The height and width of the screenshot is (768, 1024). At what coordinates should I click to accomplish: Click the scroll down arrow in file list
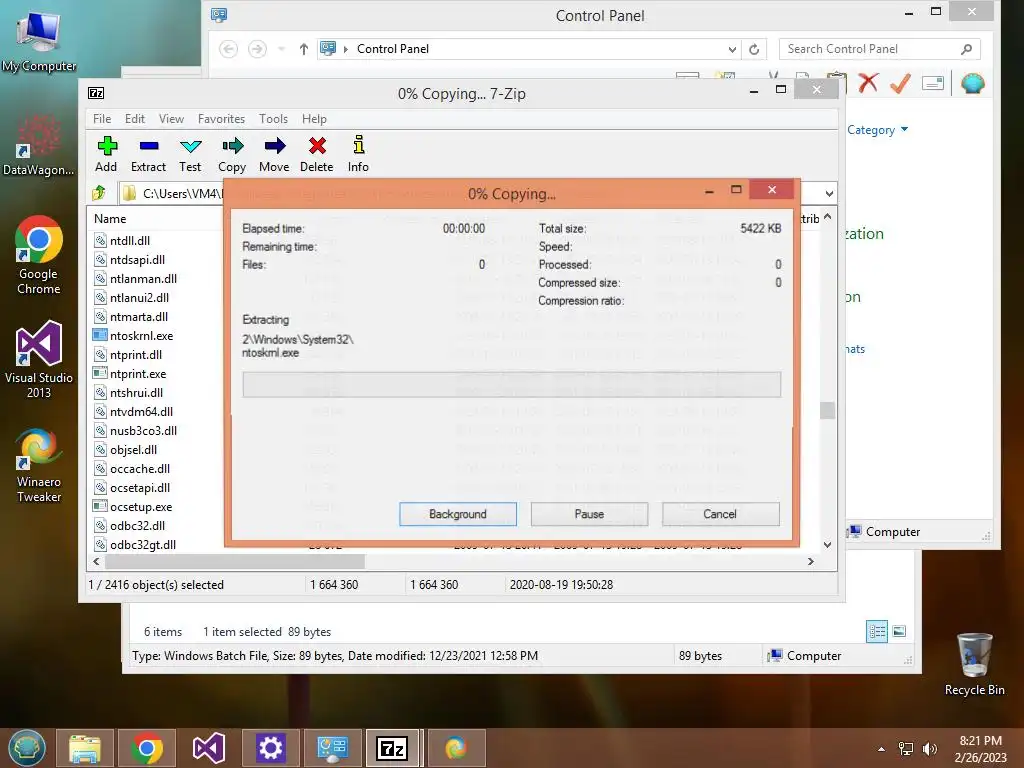click(827, 545)
